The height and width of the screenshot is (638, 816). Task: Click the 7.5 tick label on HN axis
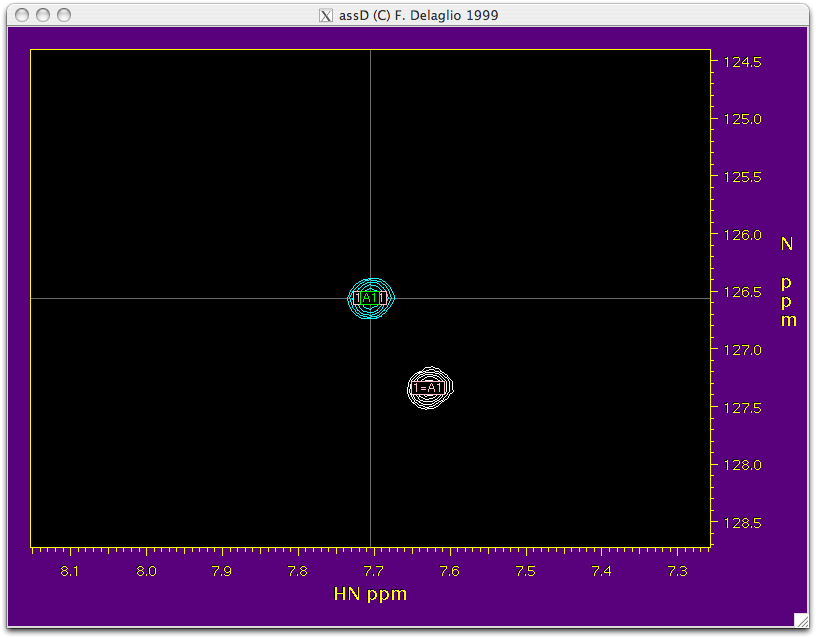pos(525,571)
